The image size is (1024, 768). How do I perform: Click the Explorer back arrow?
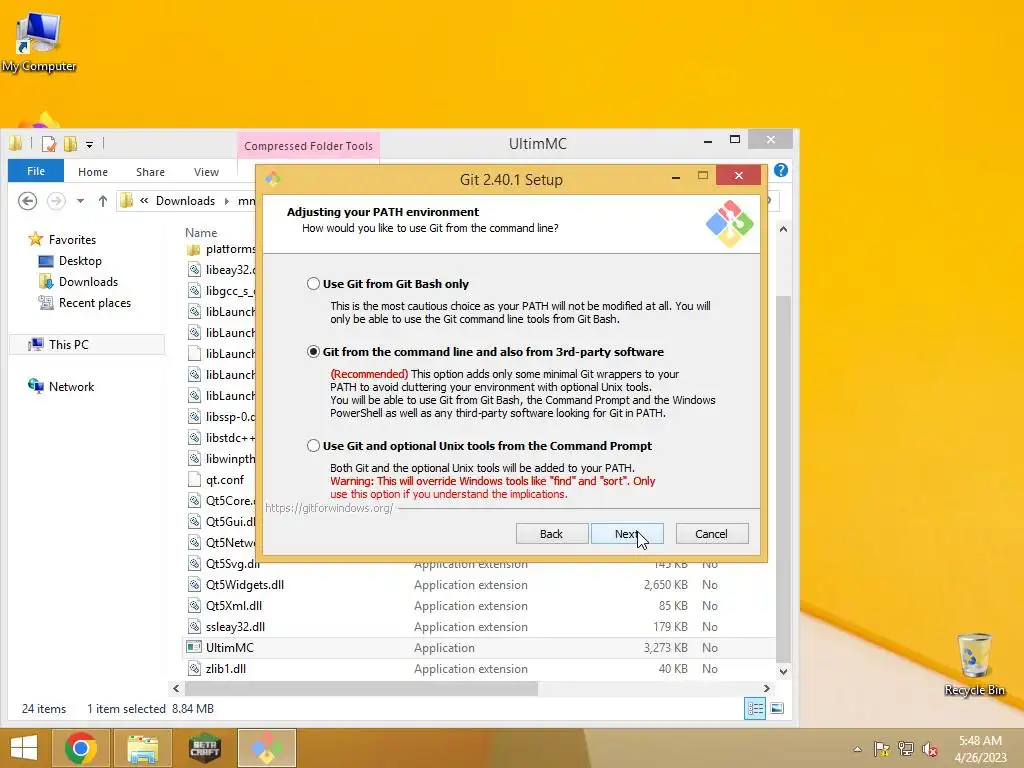(x=27, y=200)
